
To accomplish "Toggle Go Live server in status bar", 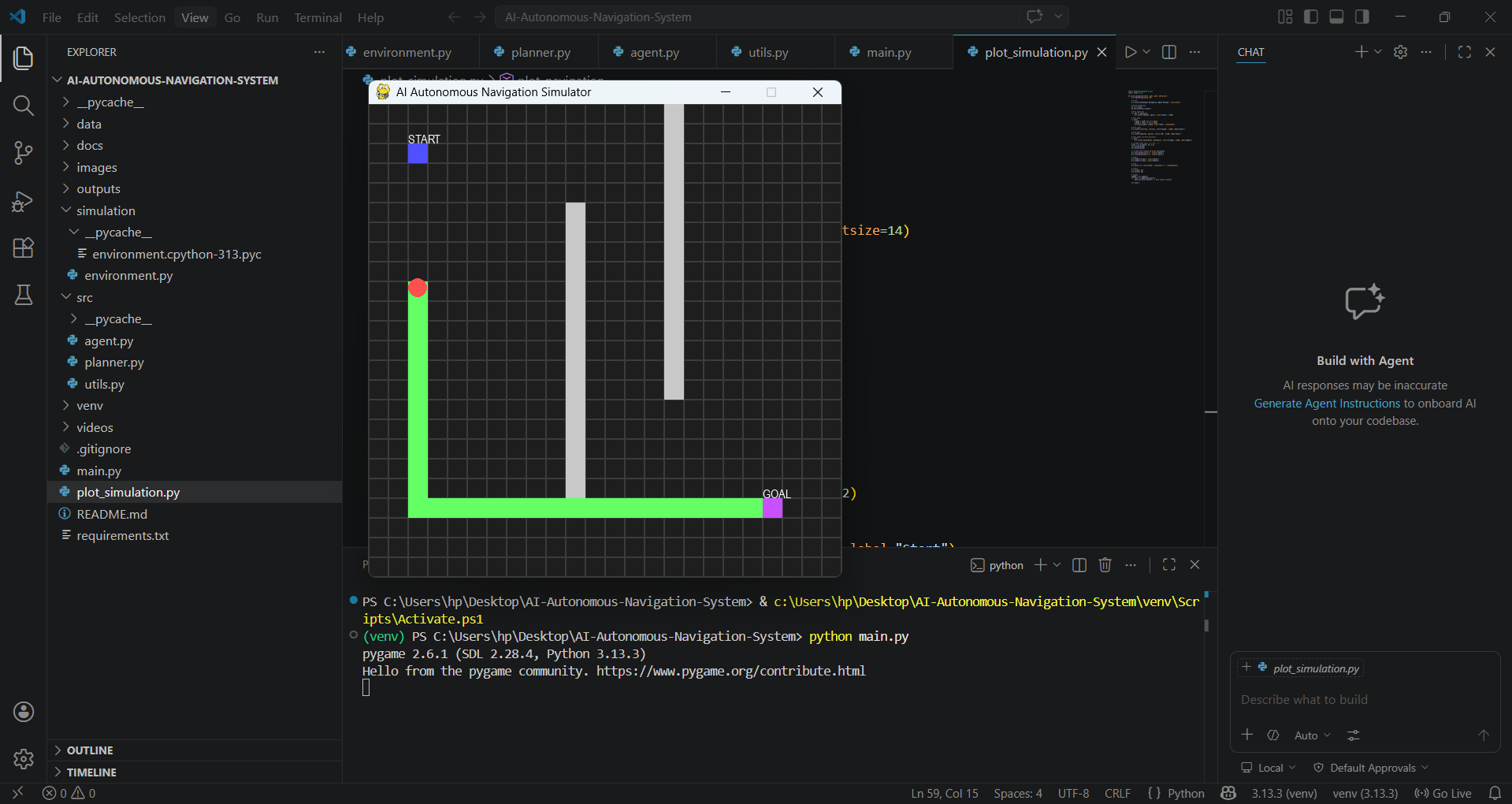I will [1443, 793].
